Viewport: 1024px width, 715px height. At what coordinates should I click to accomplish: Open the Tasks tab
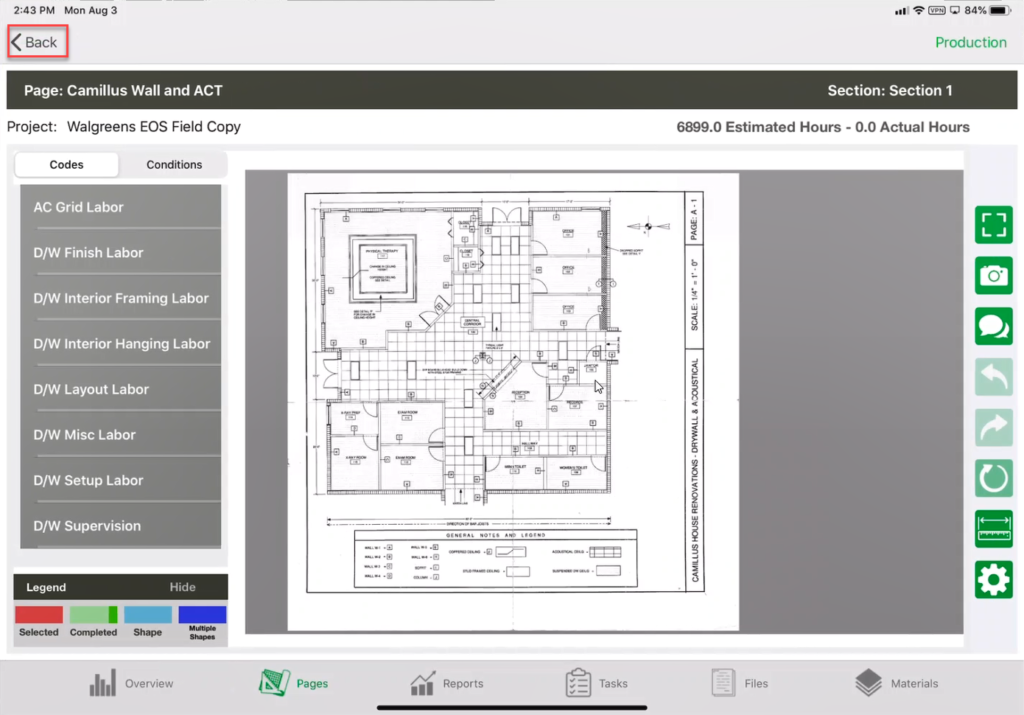(x=596, y=684)
